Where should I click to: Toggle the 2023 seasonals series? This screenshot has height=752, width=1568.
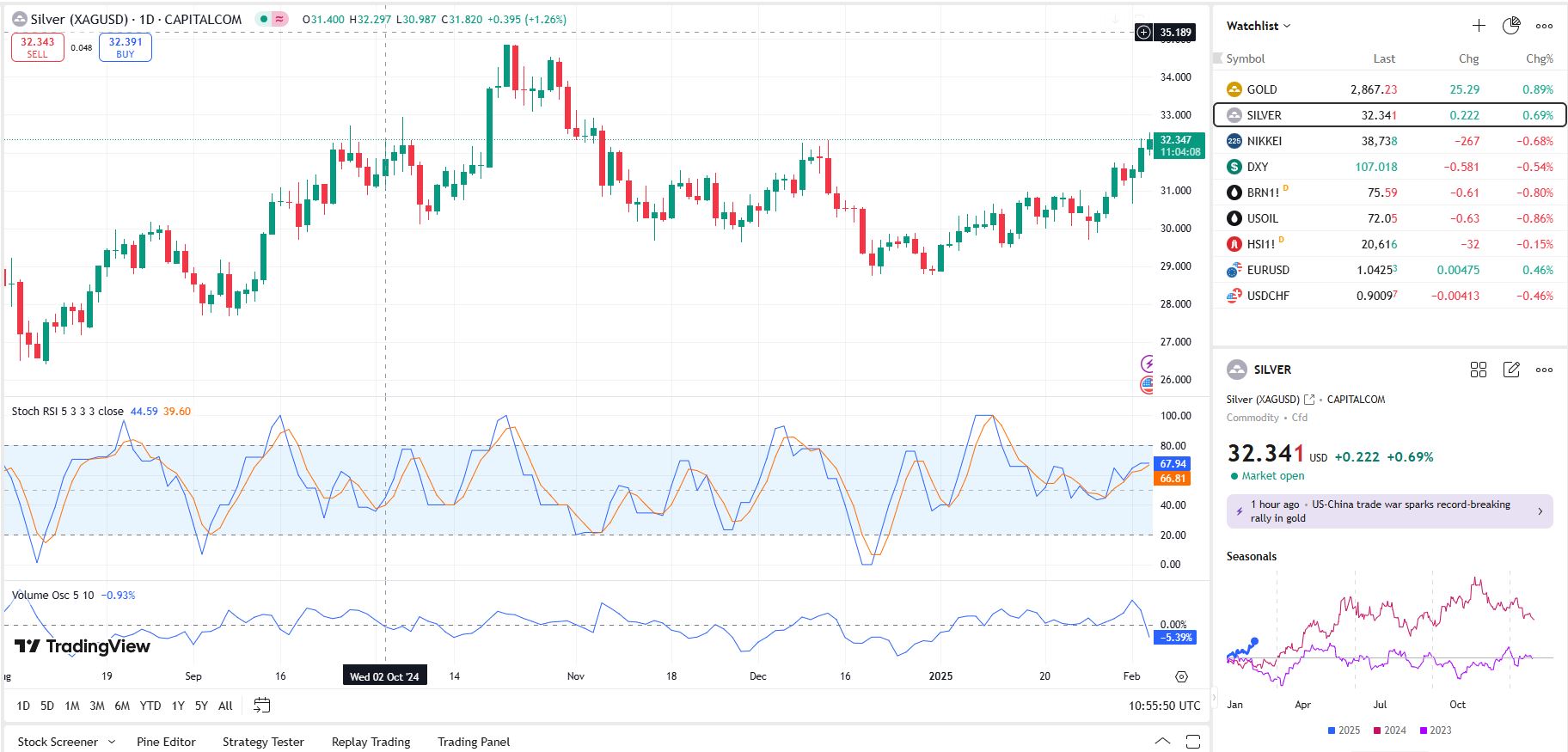[x=1435, y=731]
